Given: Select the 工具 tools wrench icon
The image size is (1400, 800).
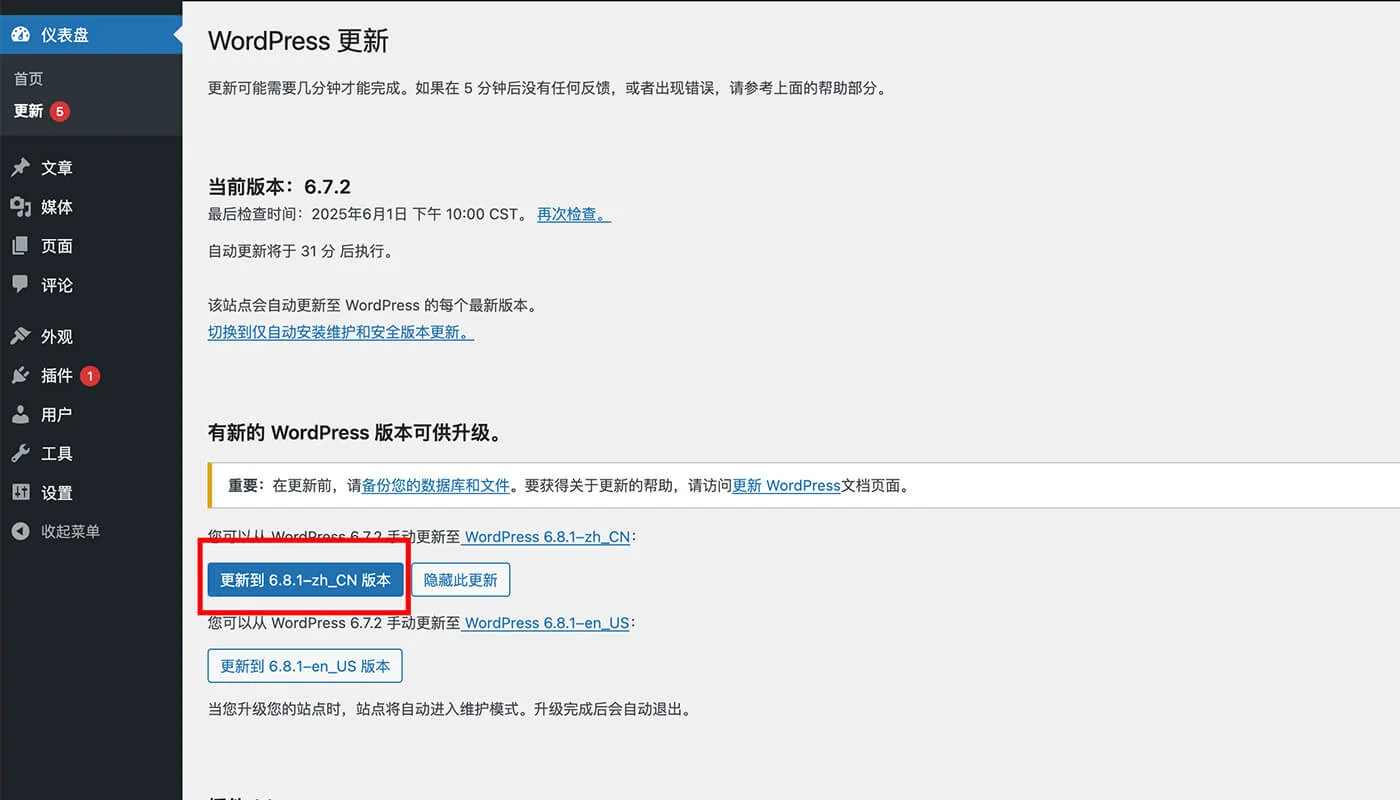Looking at the screenshot, I should click(x=22, y=453).
